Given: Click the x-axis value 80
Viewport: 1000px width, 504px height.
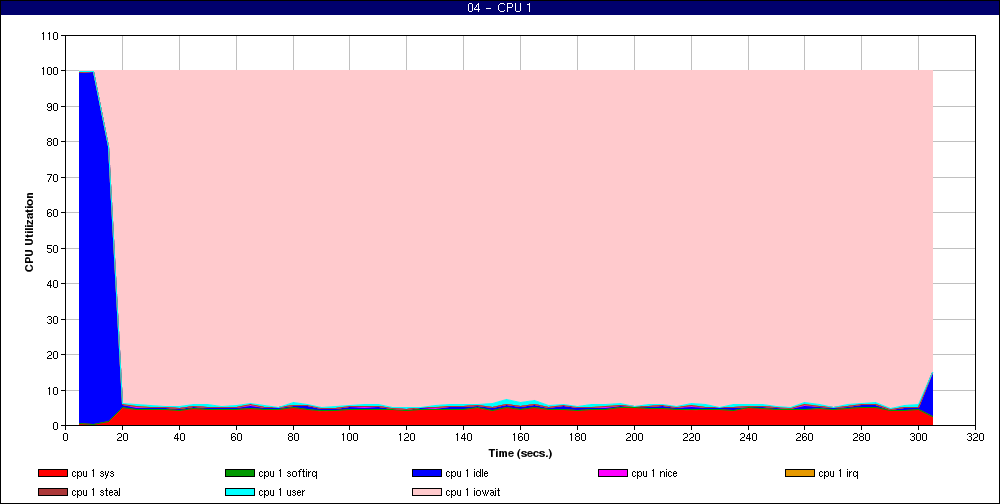Looking at the screenshot, I should tap(293, 437).
